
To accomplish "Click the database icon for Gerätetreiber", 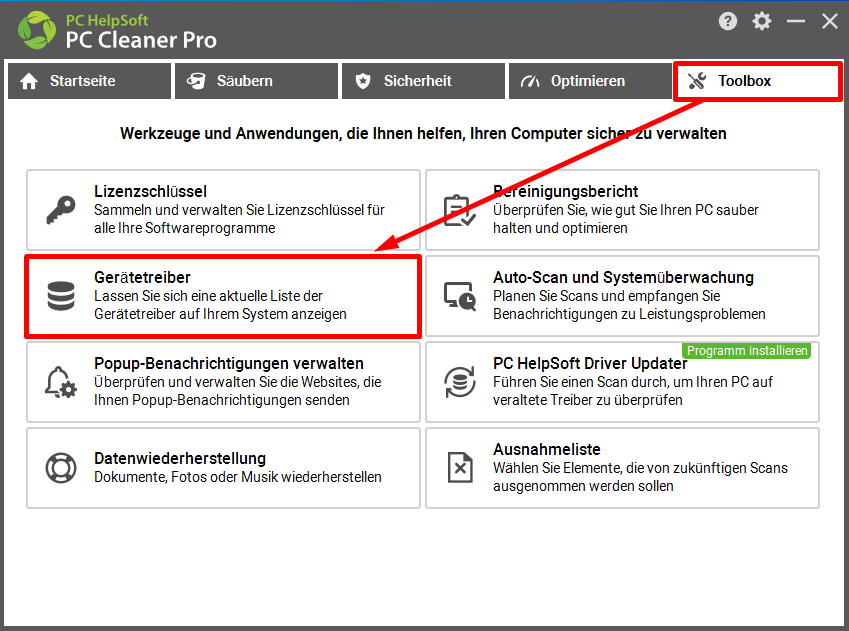I will pos(61,296).
